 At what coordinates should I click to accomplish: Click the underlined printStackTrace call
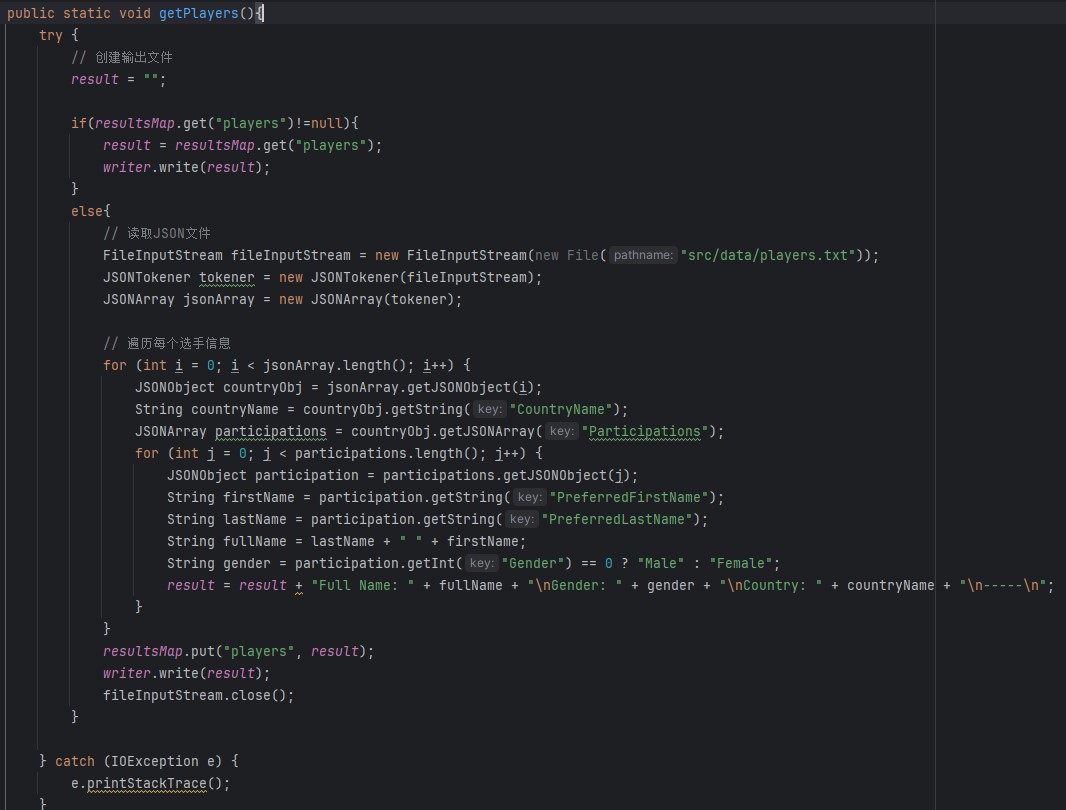click(x=147, y=783)
